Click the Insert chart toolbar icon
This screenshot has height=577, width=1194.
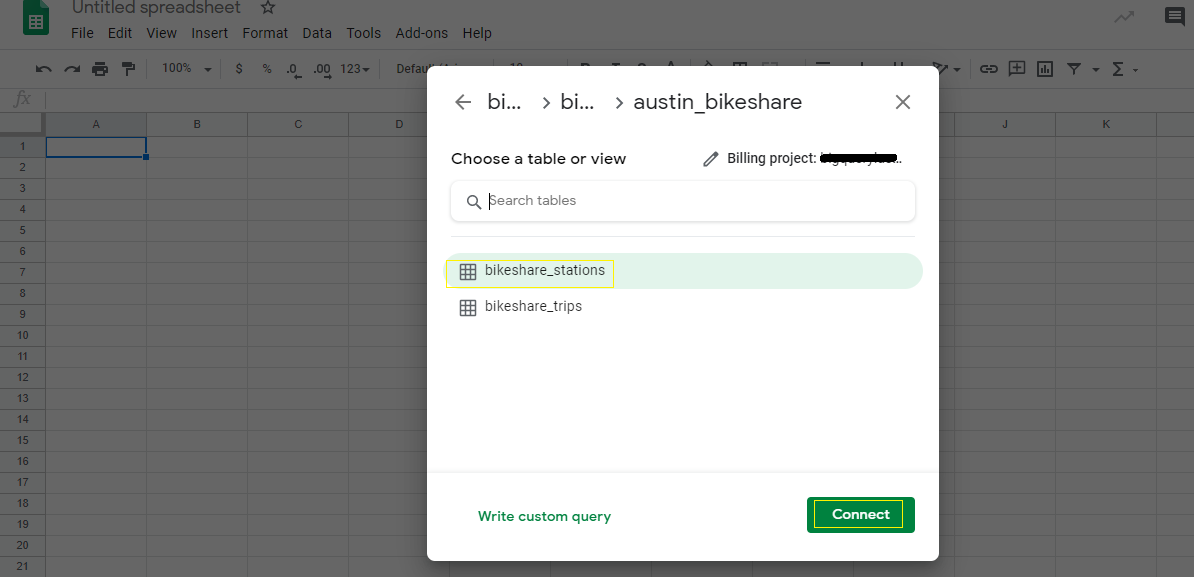[x=1045, y=69]
